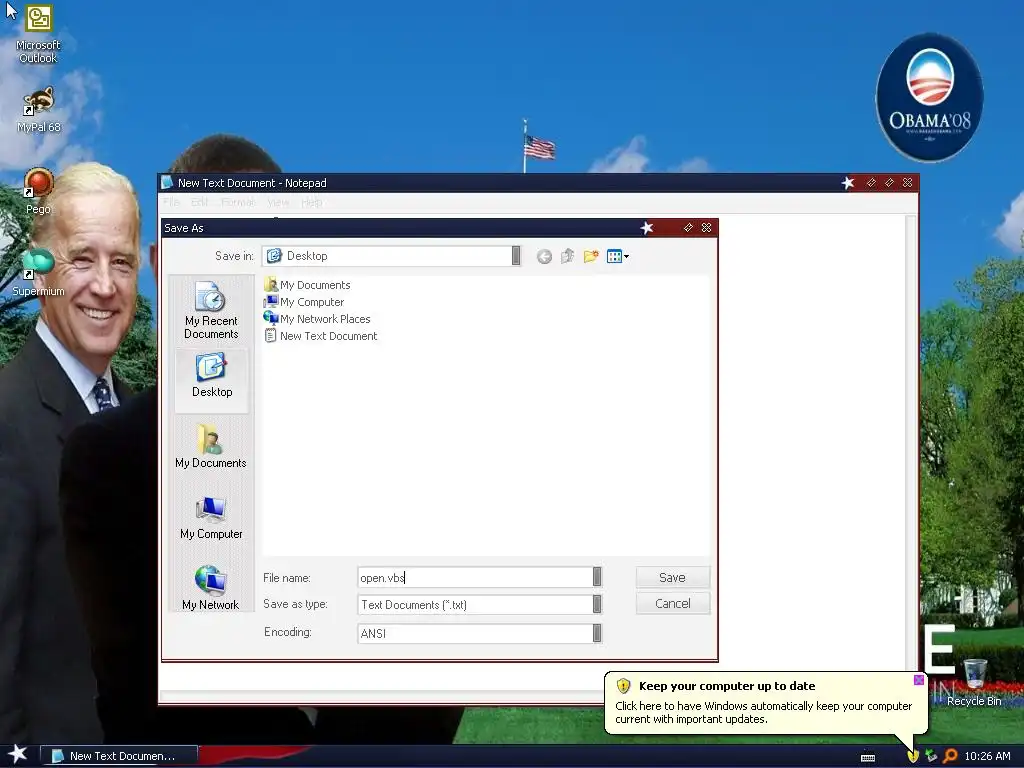Select My Network in places bar
The height and width of the screenshot is (768, 1024).
pos(211,588)
